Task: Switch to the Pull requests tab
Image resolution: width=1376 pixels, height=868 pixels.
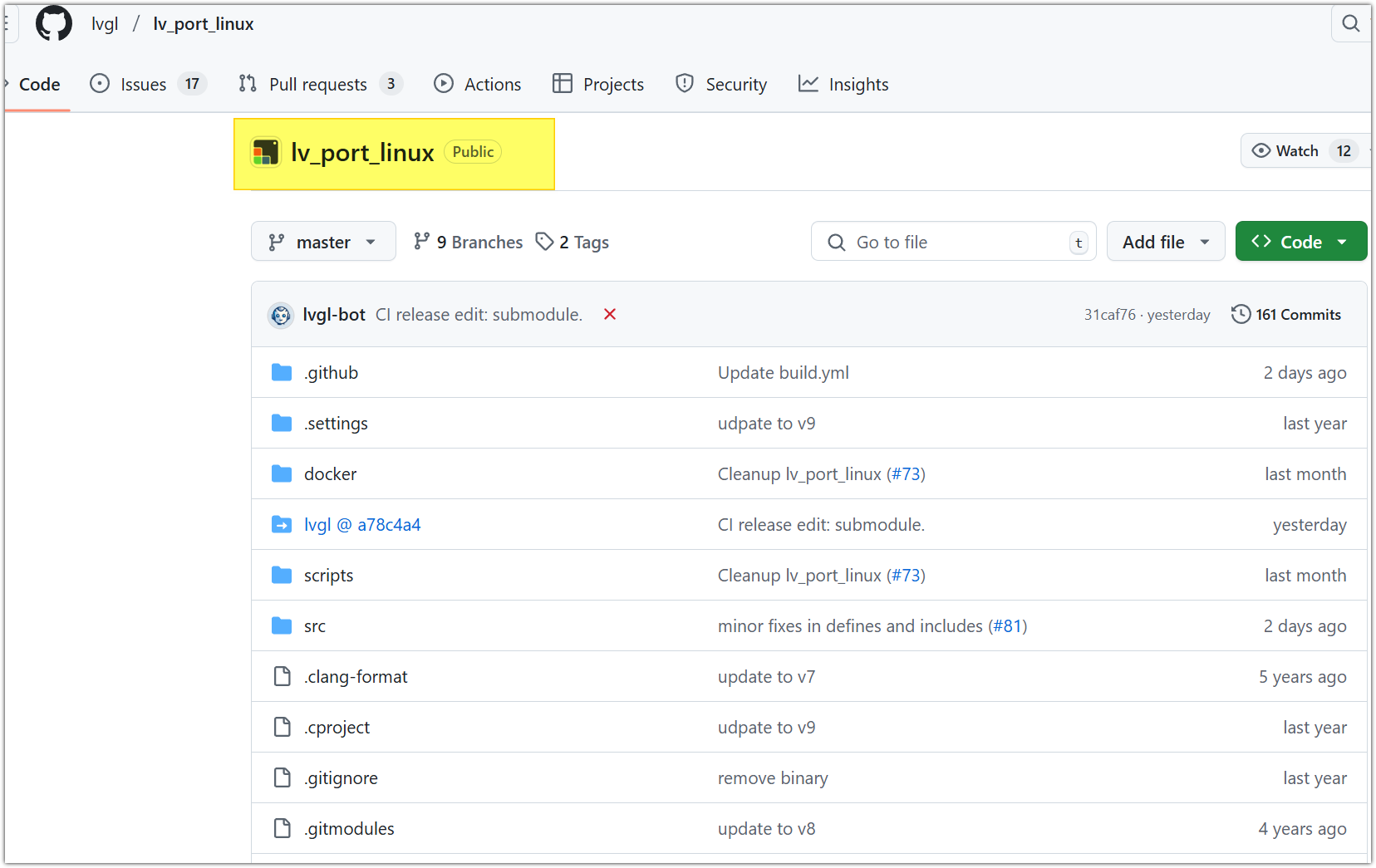Action: coord(318,84)
